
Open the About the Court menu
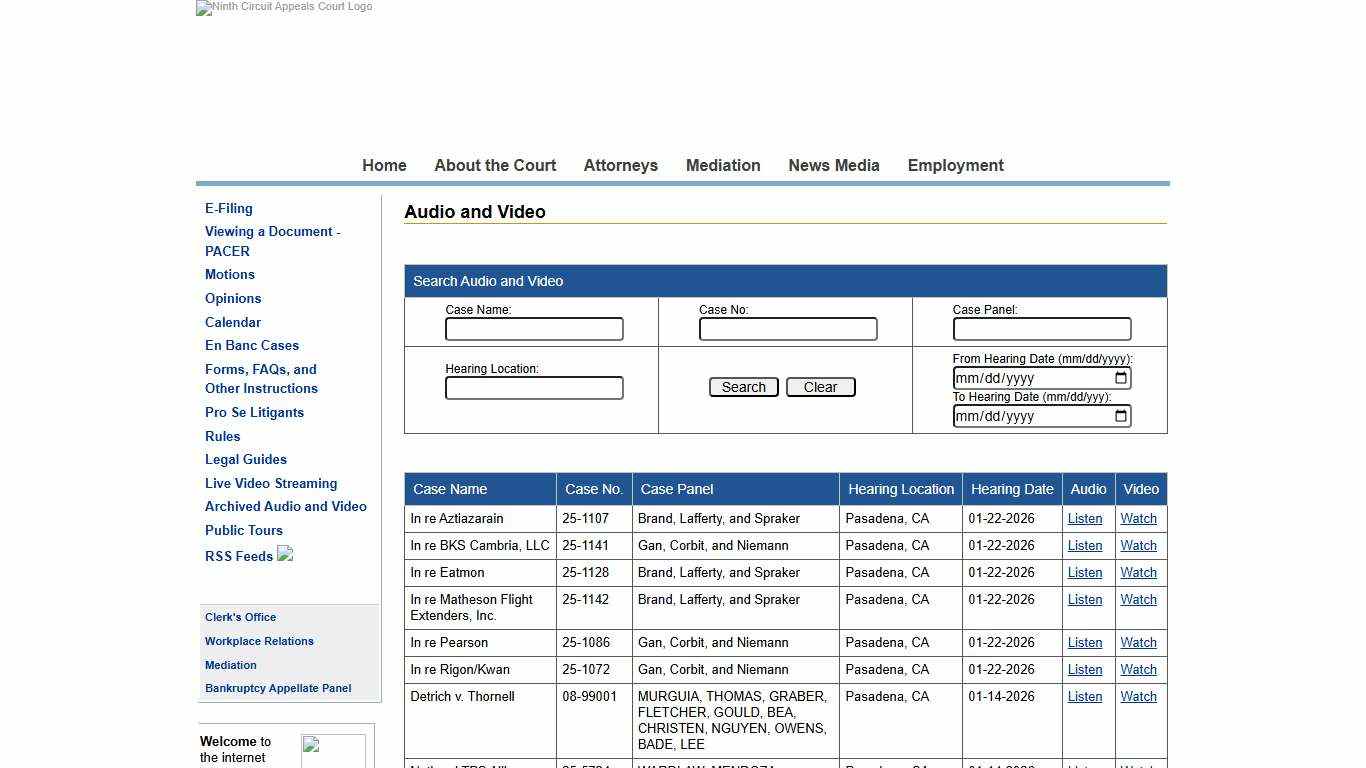click(x=495, y=166)
